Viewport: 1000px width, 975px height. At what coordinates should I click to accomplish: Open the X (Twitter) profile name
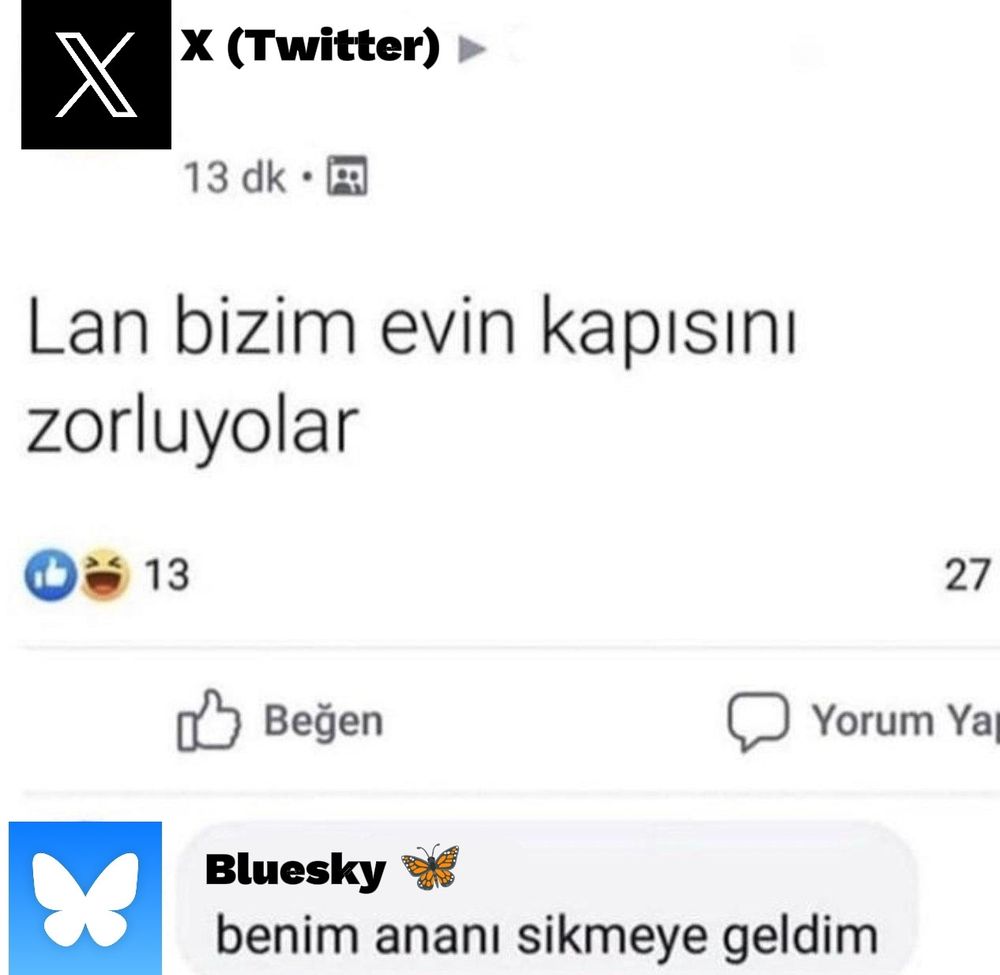(x=310, y=46)
